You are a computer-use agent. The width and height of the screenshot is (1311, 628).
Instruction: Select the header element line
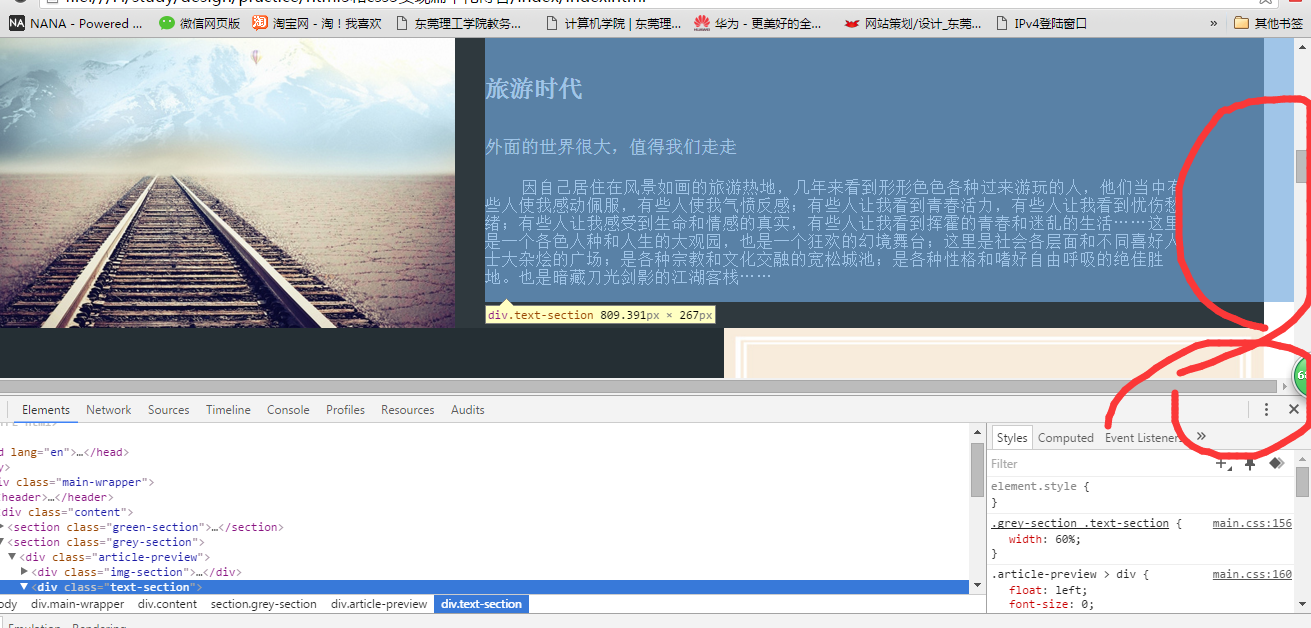[x=56, y=497]
